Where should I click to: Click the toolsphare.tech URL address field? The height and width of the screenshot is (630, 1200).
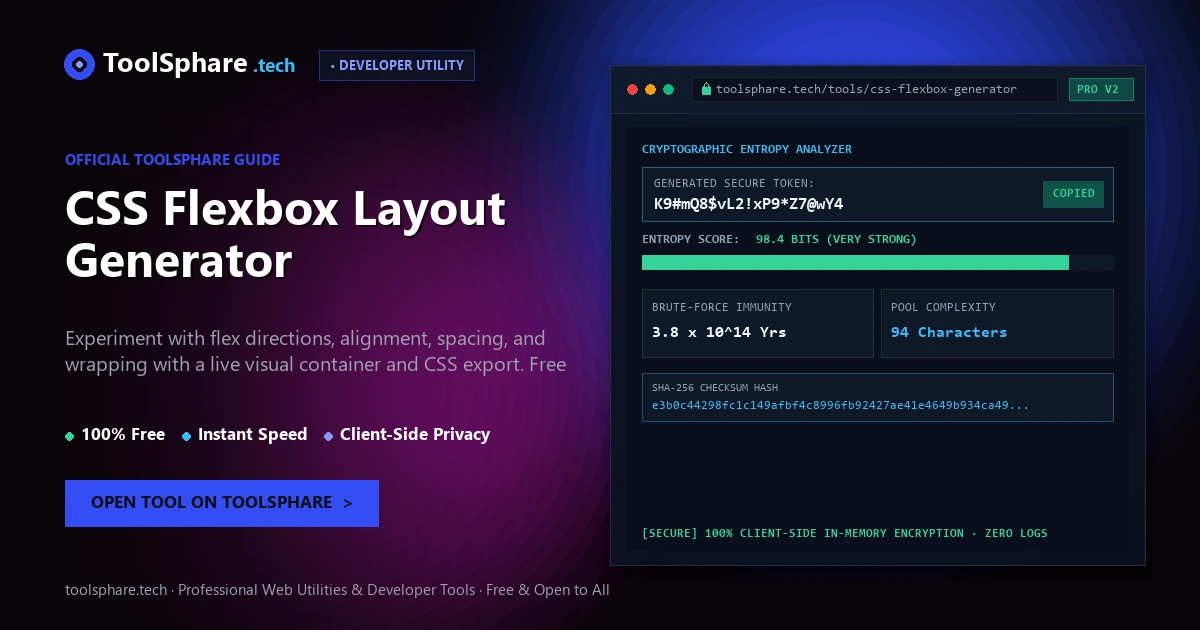click(x=874, y=89)
